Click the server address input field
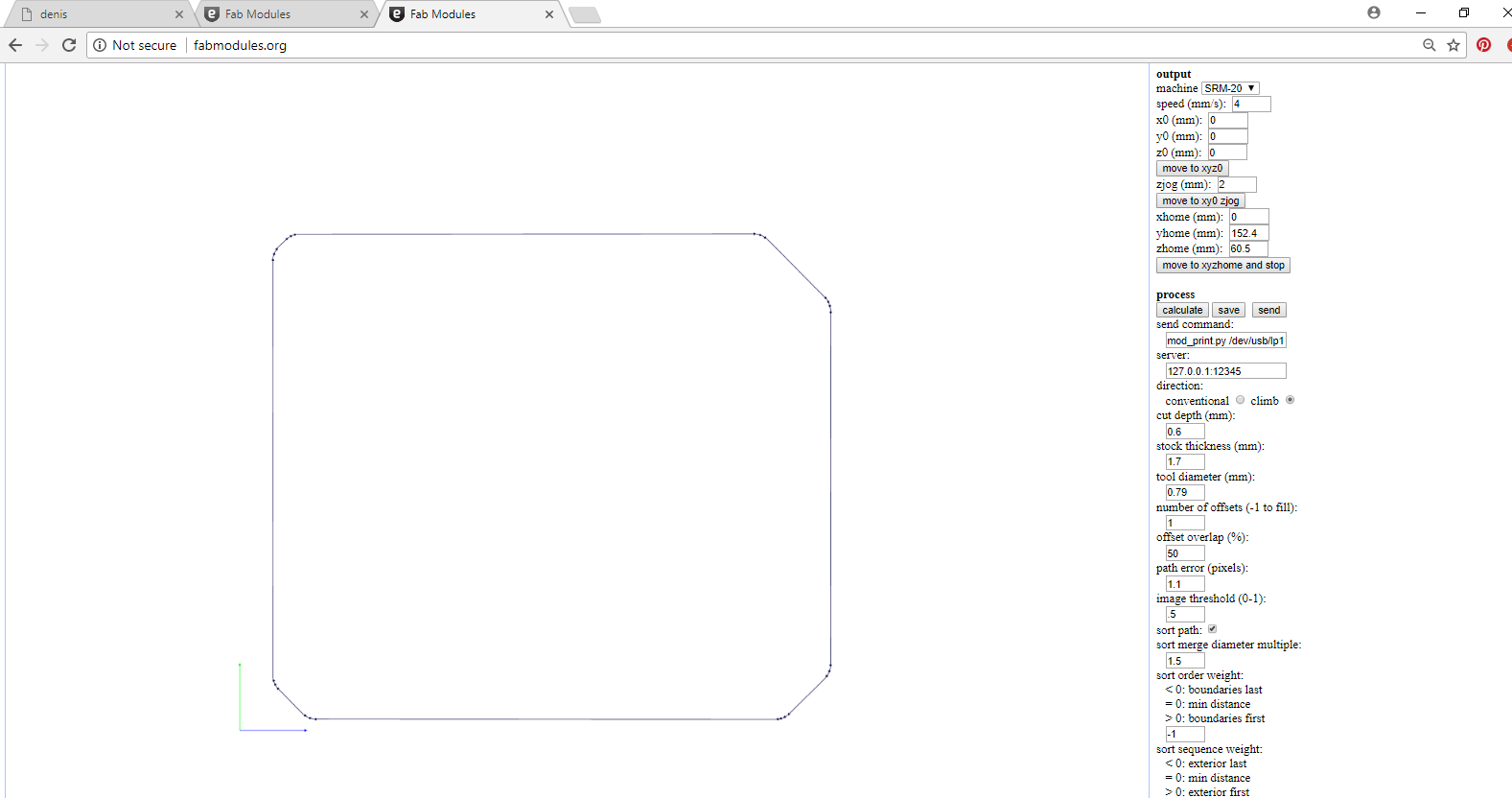Screen dimensions: 1512x798 point(1225,371)
